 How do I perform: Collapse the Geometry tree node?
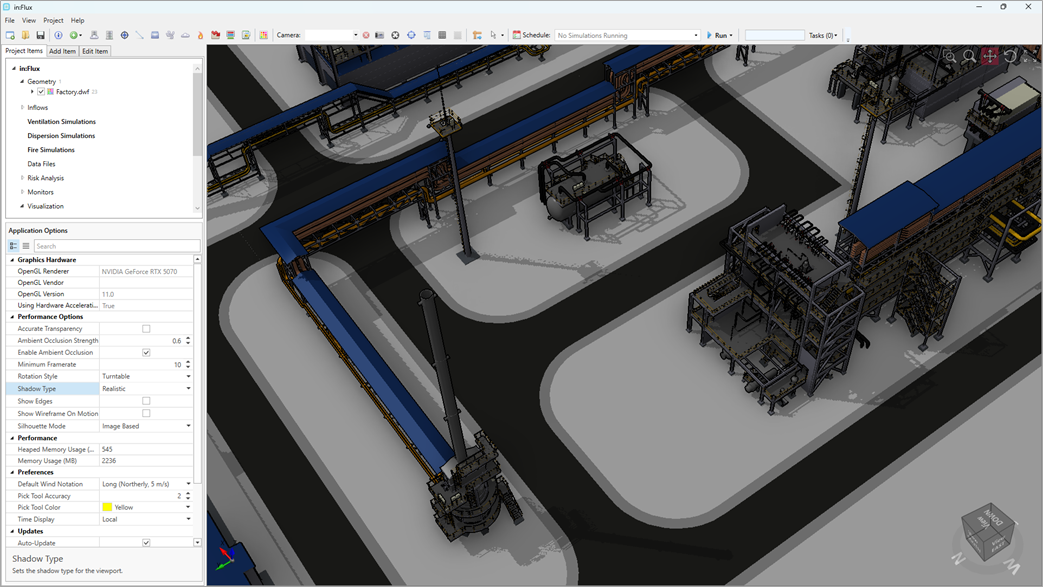pyautogui.click(x=22, y=81)
